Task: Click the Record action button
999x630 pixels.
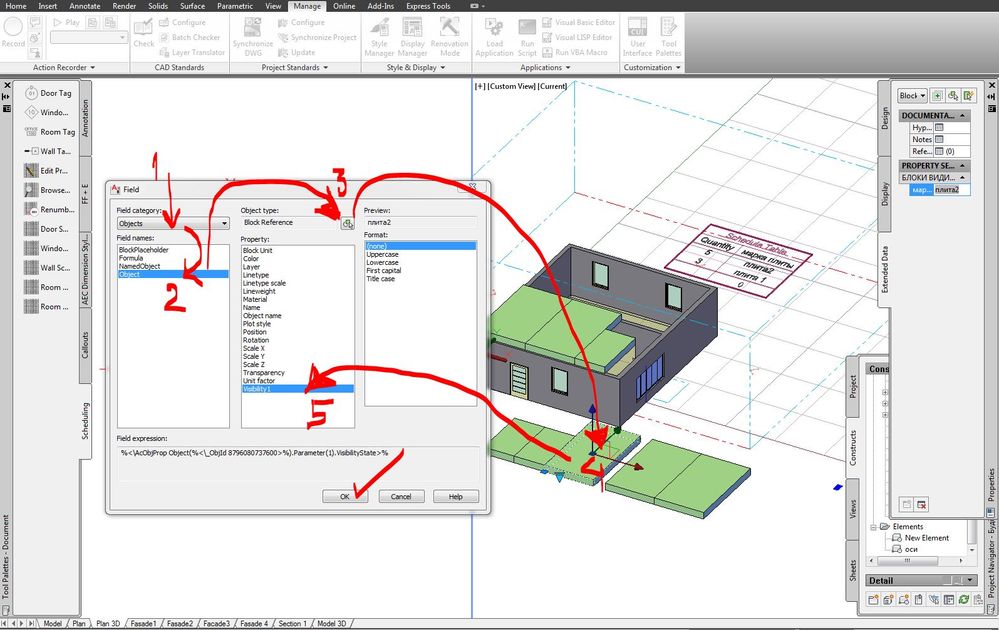Action: pos(13,33)
